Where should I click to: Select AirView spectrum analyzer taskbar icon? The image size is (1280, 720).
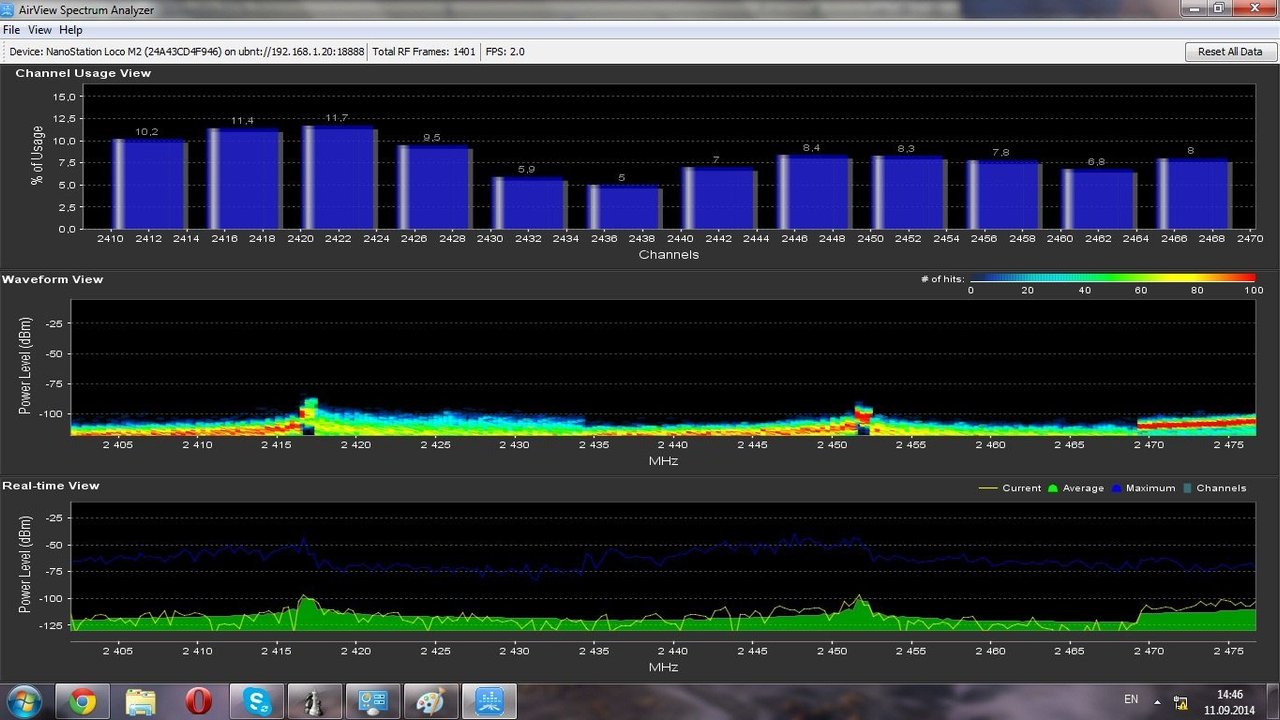tap(489, 702)
